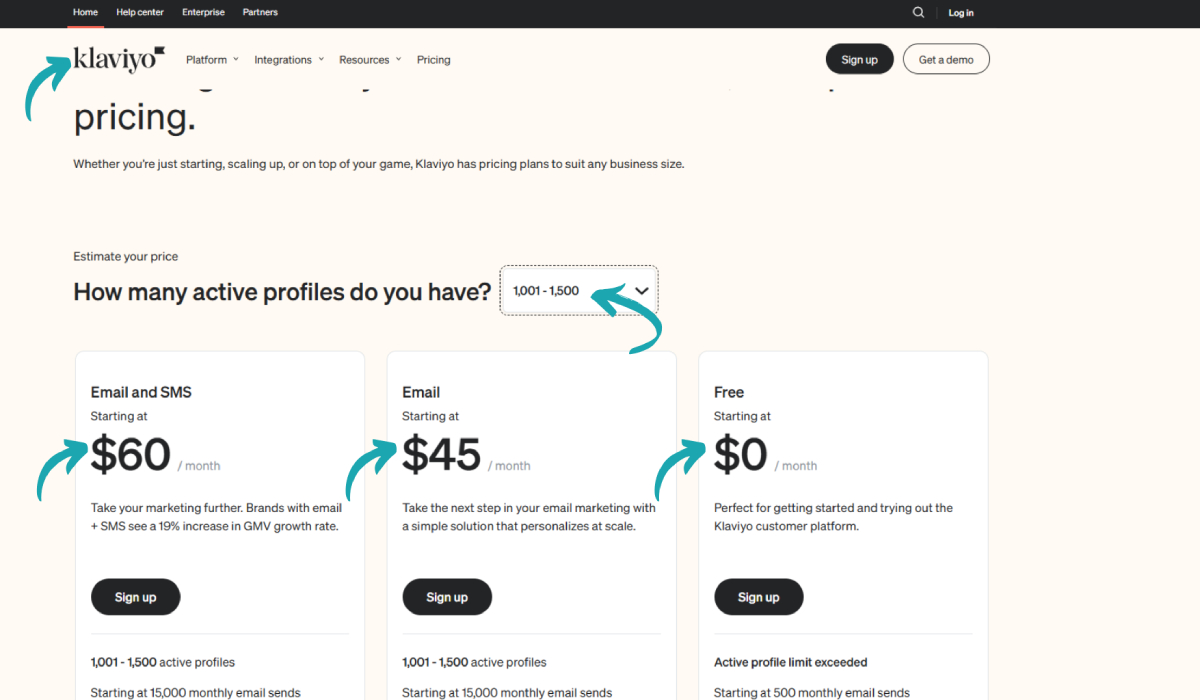1200x700 pixels.
Task: Click the $60 price on Email and SMS card
Action: (131, 455)
